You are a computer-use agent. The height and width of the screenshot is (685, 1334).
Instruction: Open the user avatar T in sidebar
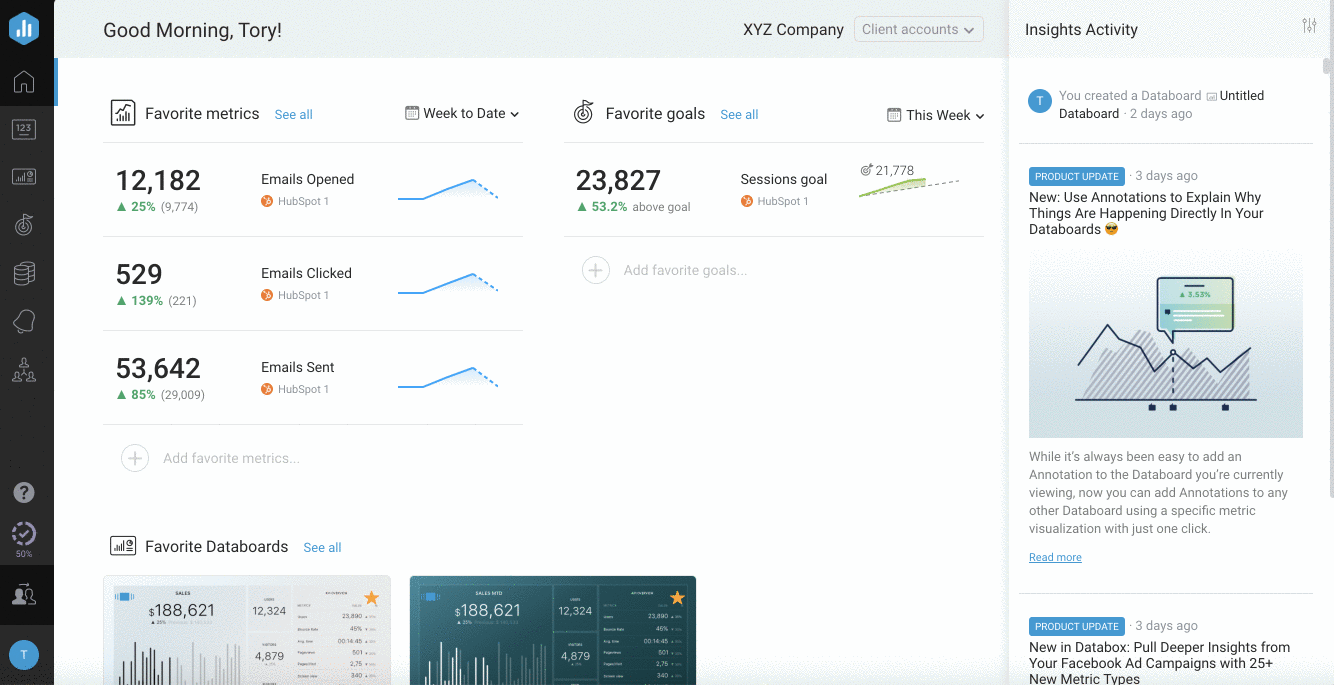[24, 655]
